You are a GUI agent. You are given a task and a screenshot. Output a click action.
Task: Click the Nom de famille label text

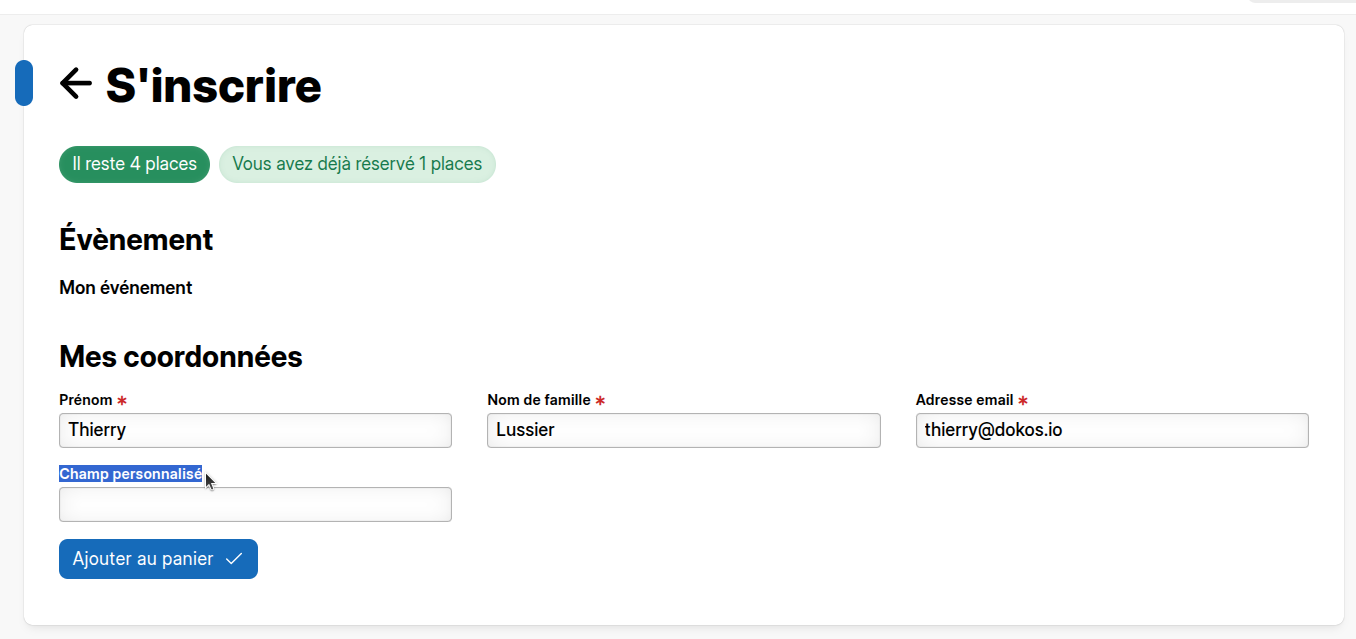(539, 400)
